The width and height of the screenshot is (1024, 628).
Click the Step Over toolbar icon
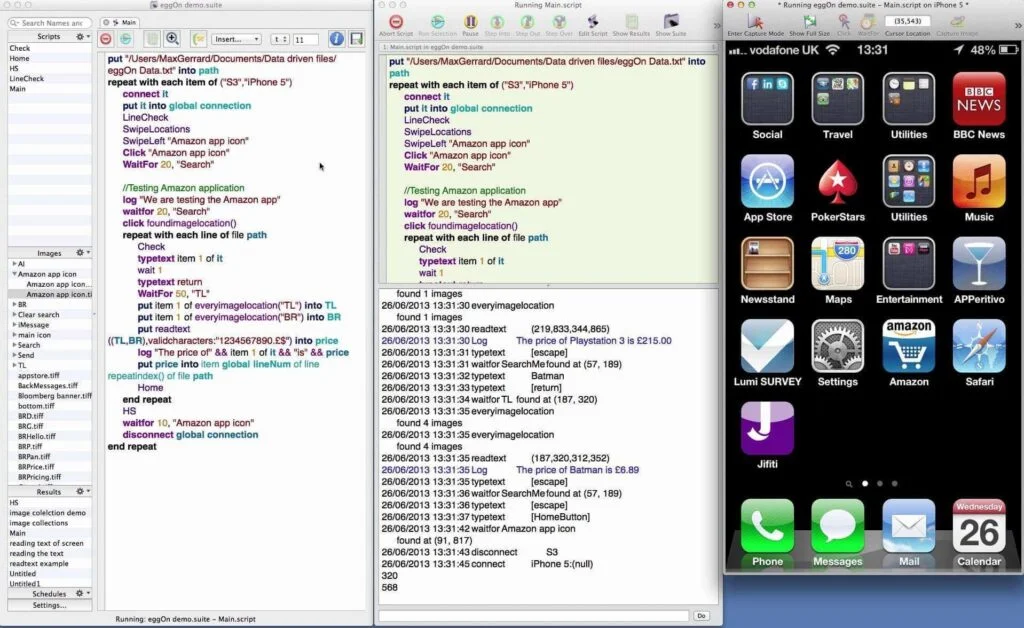coord(559,24)
